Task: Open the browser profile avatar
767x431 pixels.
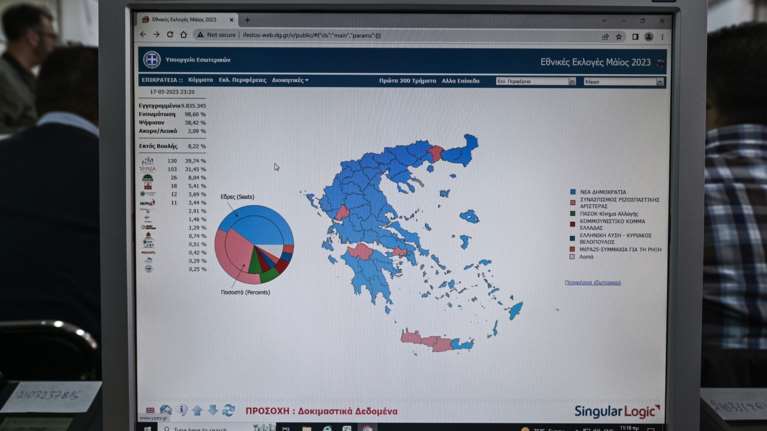Action: (x=649, y=37)
